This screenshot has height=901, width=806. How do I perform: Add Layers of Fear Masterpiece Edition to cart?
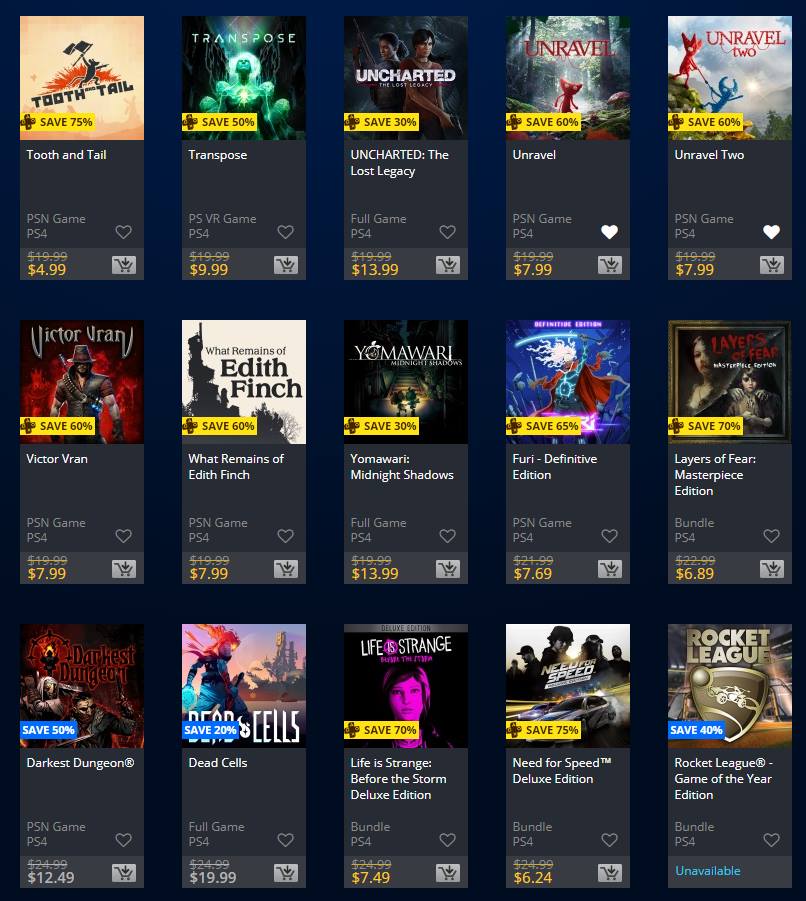point(772,569)
